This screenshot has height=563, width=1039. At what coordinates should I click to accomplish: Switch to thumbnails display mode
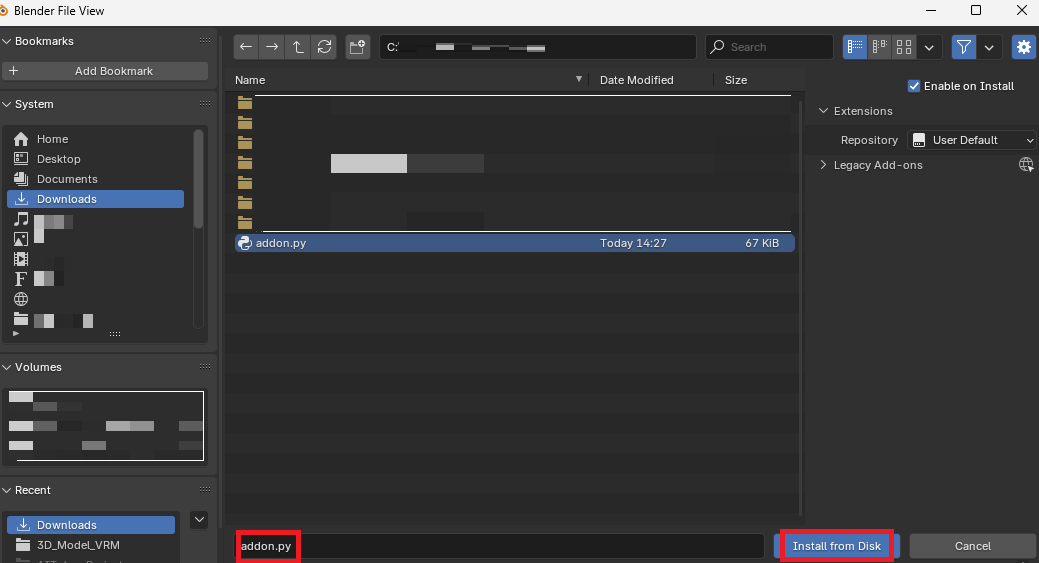904,47
